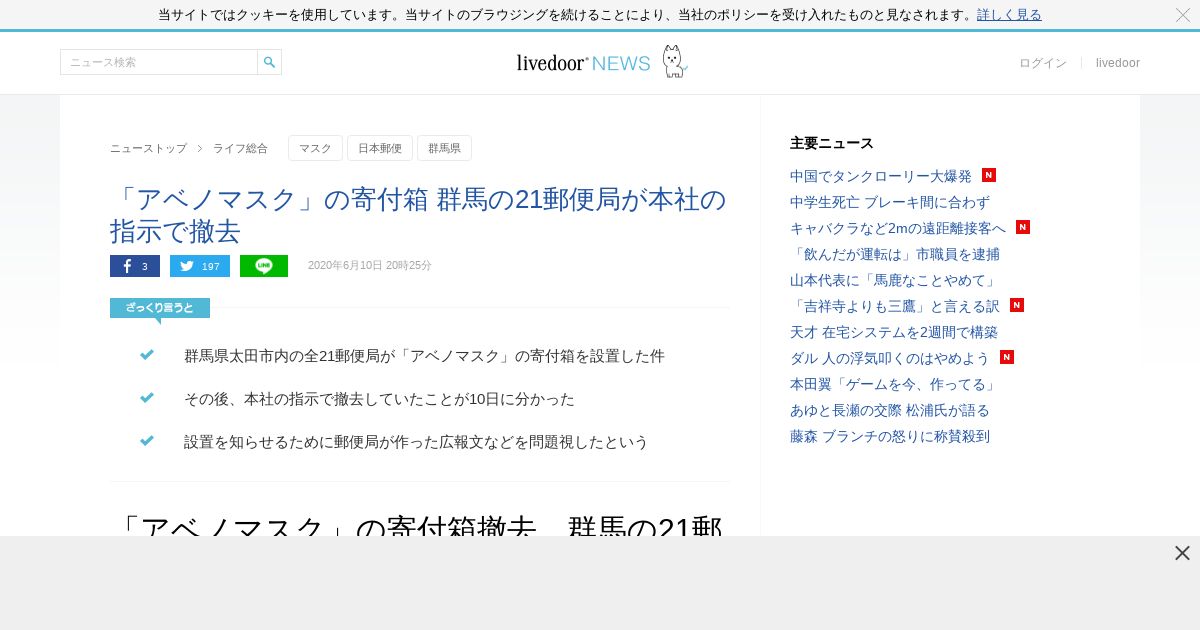Open 山本代表に「馬鹿なことやめて」 news

[895, 280]
